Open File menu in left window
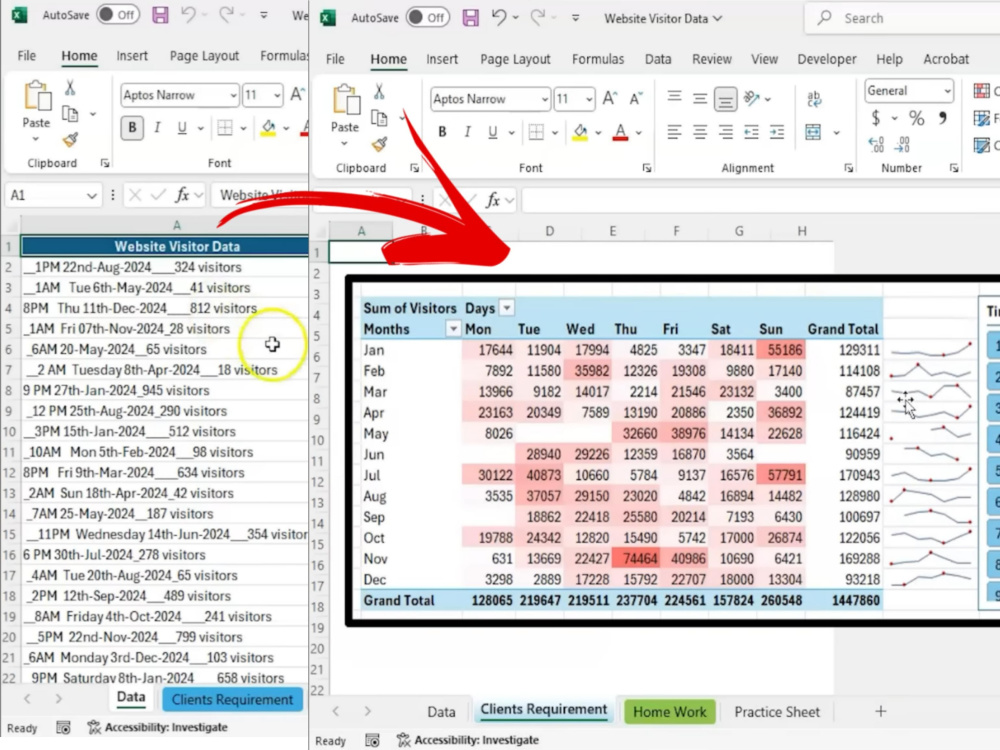The image size is (1000, 750). click(x=26, y=55)
